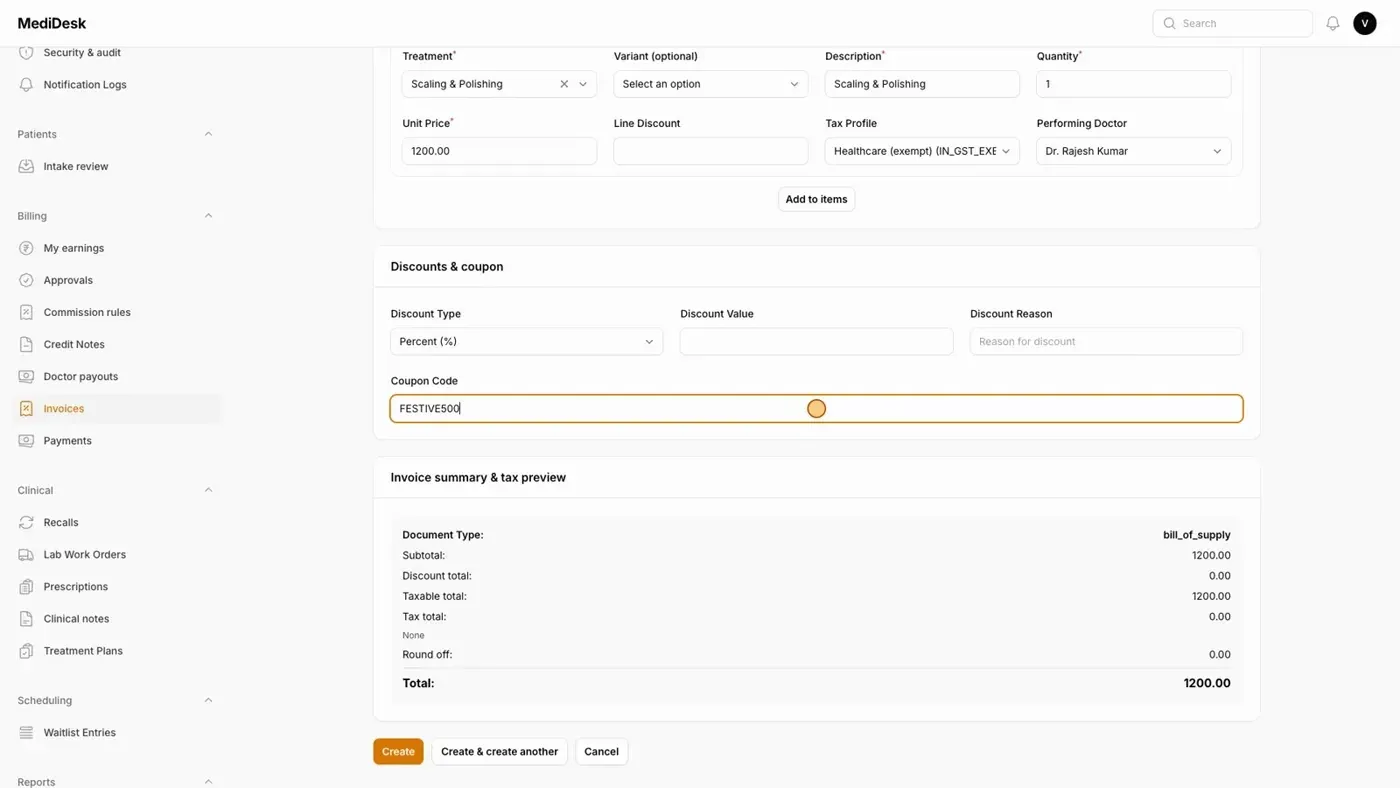Click the Discount Value input
This screenshot has width=1400, height=788.
pos(816,341)
